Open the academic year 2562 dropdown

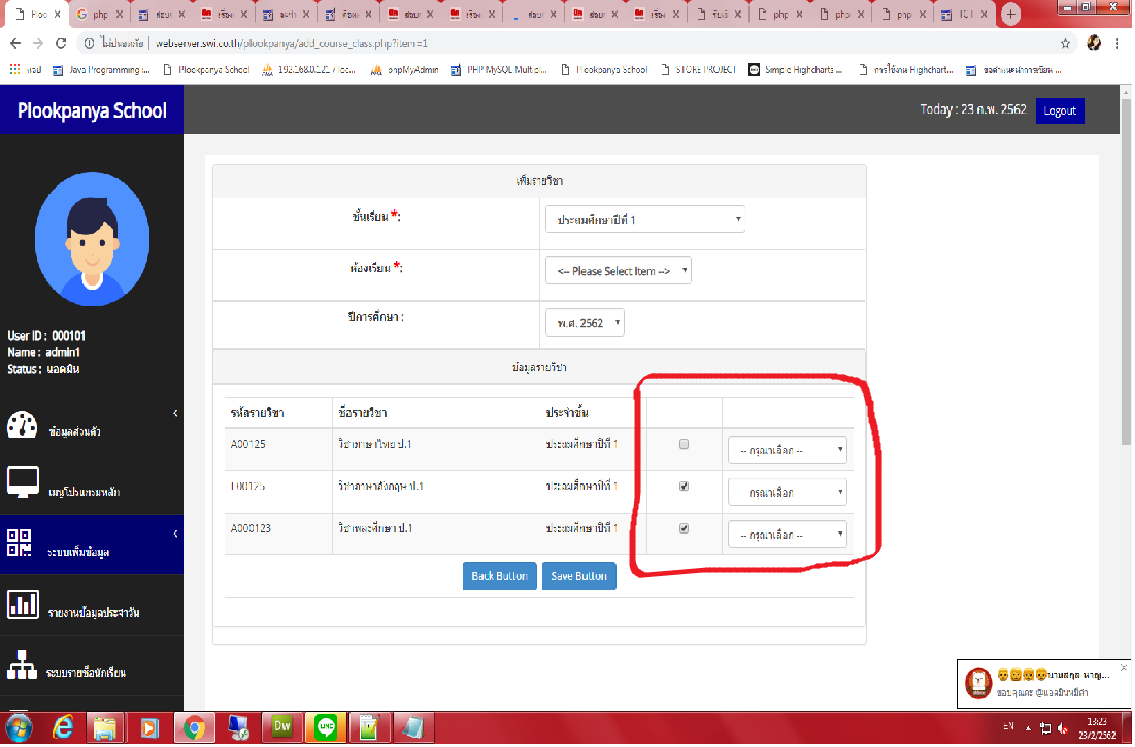tap(585, 323)
